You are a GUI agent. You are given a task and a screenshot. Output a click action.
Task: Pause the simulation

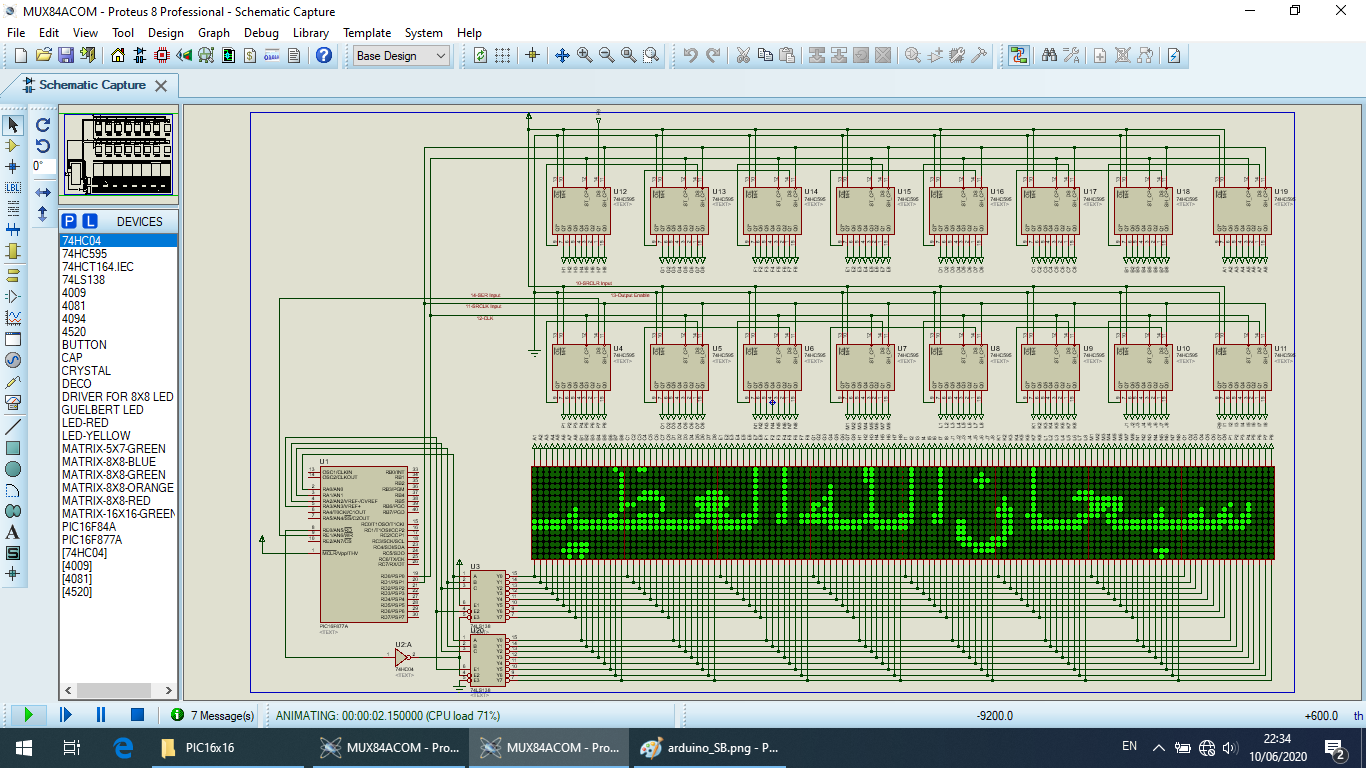(x=101, y=715)
